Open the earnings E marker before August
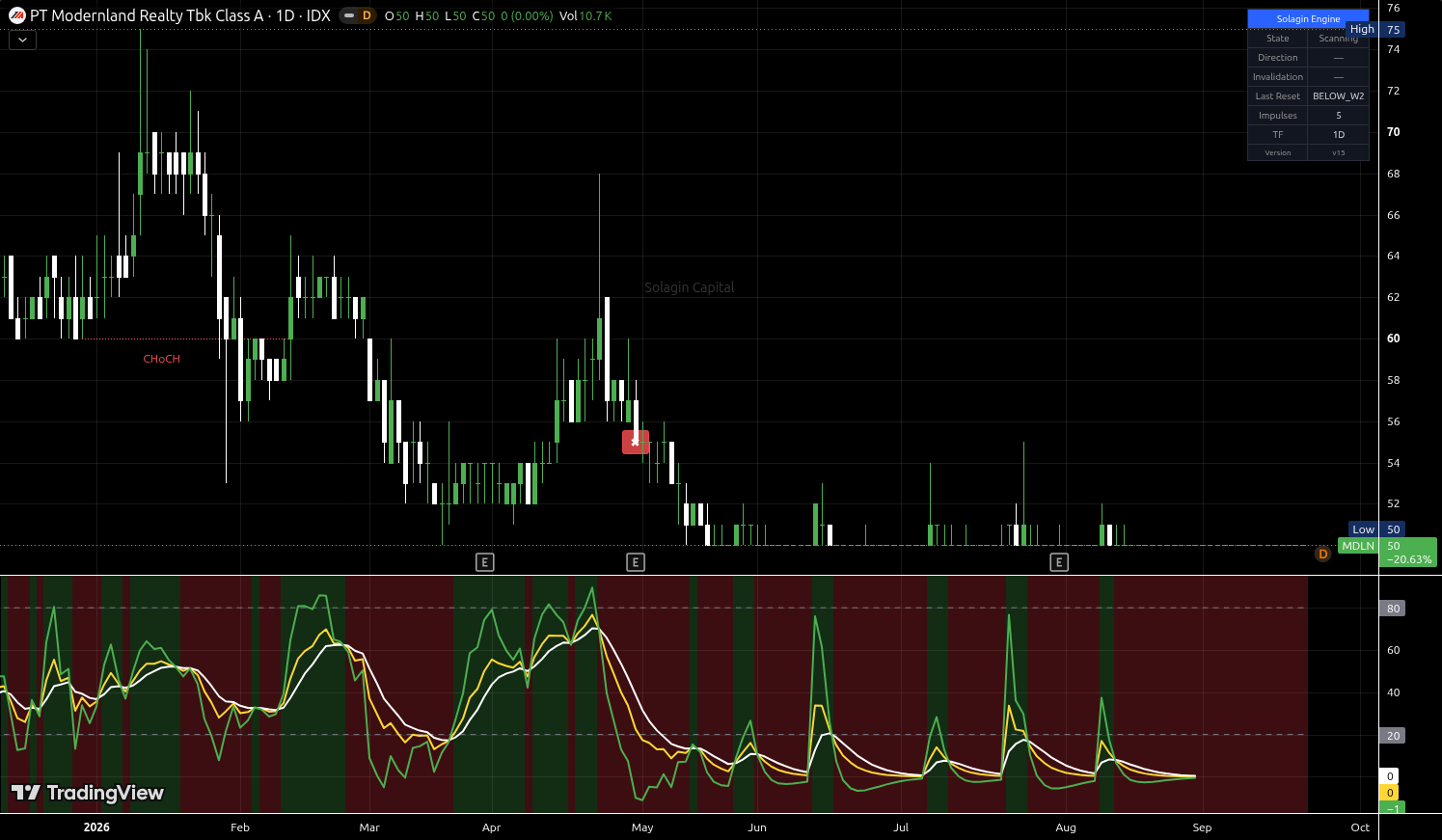 1059,562
